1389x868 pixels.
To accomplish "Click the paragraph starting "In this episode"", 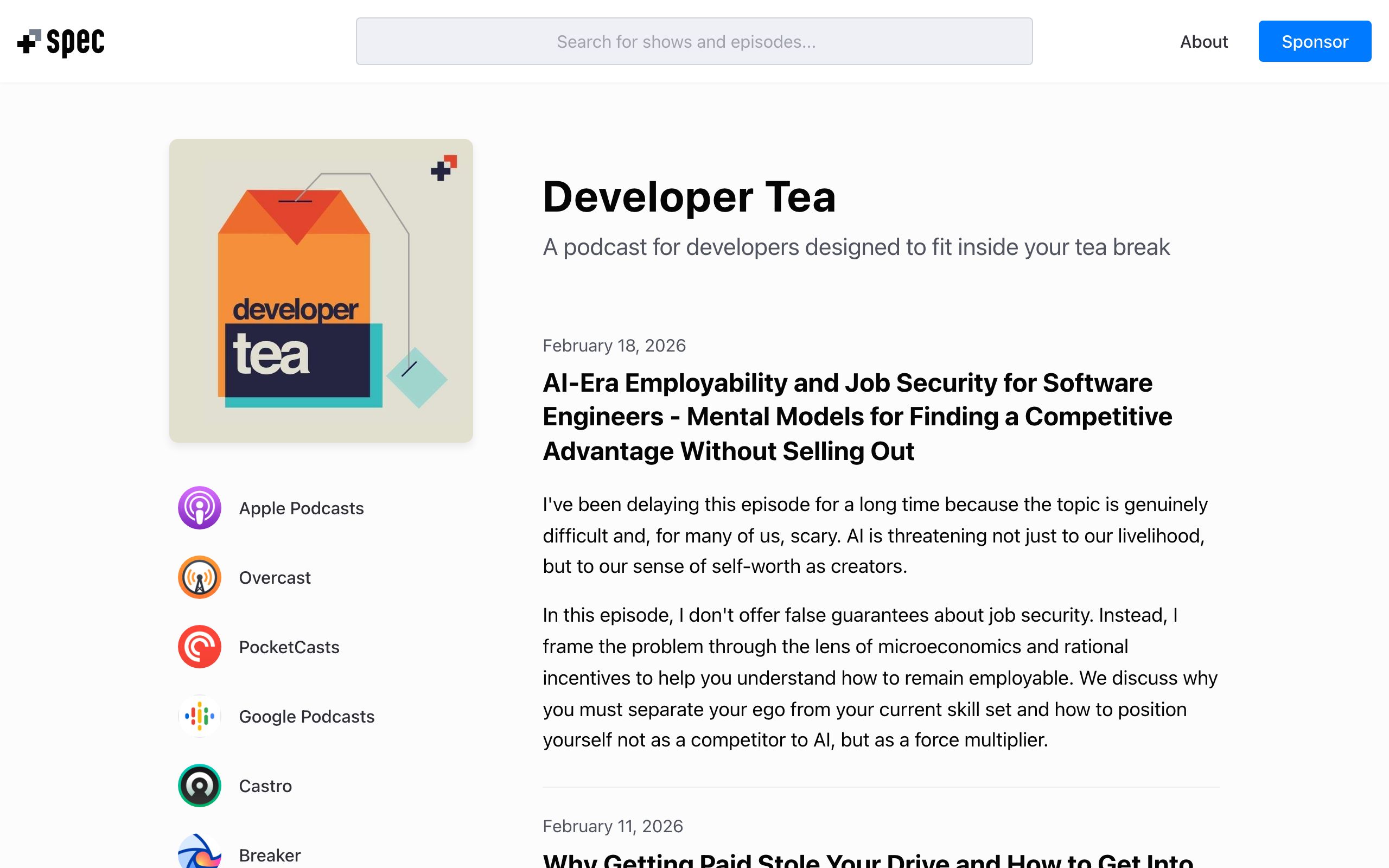I will 880,678.
